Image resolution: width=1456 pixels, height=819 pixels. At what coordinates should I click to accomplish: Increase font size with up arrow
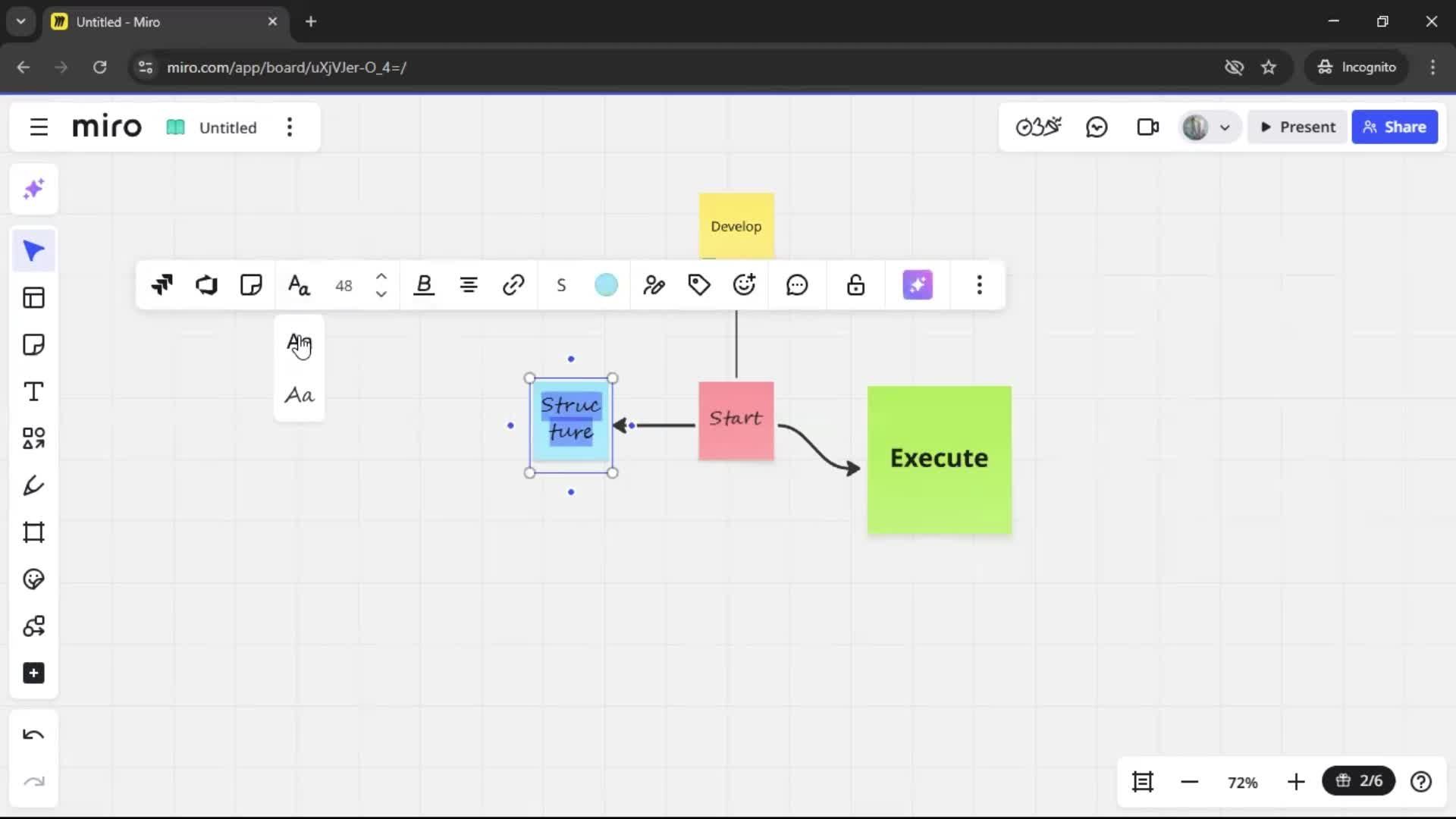(x=381, y=277)
